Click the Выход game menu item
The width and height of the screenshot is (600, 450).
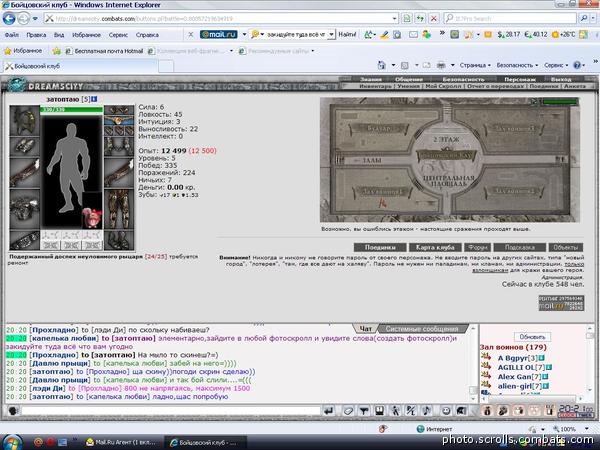(x=561, y=79)
